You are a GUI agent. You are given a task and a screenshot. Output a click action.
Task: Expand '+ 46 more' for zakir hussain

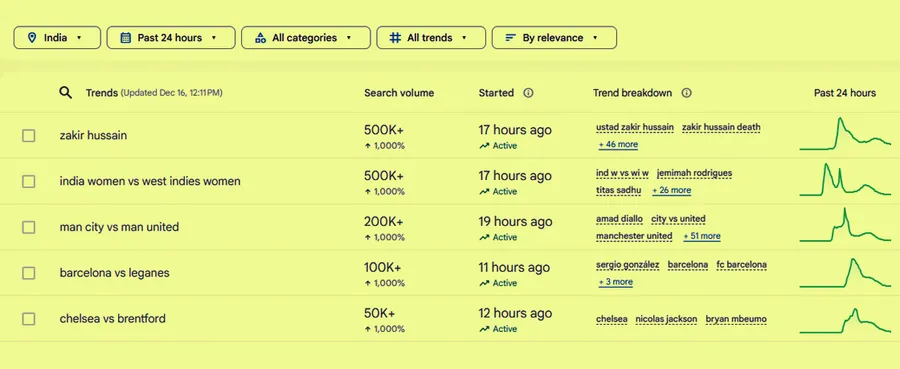click(618, 145)
